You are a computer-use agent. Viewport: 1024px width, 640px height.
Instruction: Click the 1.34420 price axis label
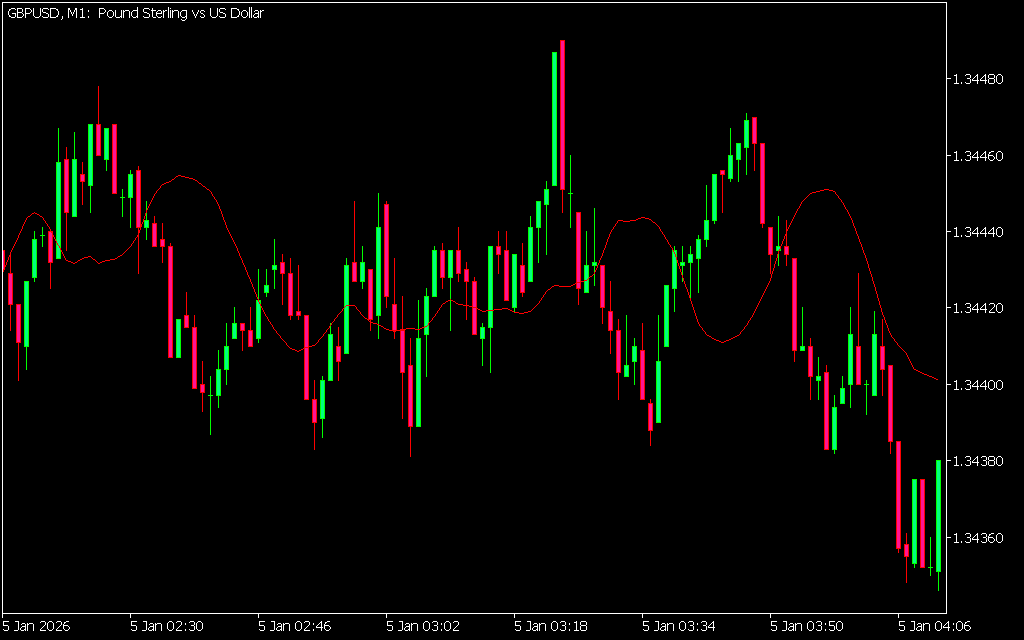click(981, 309)
